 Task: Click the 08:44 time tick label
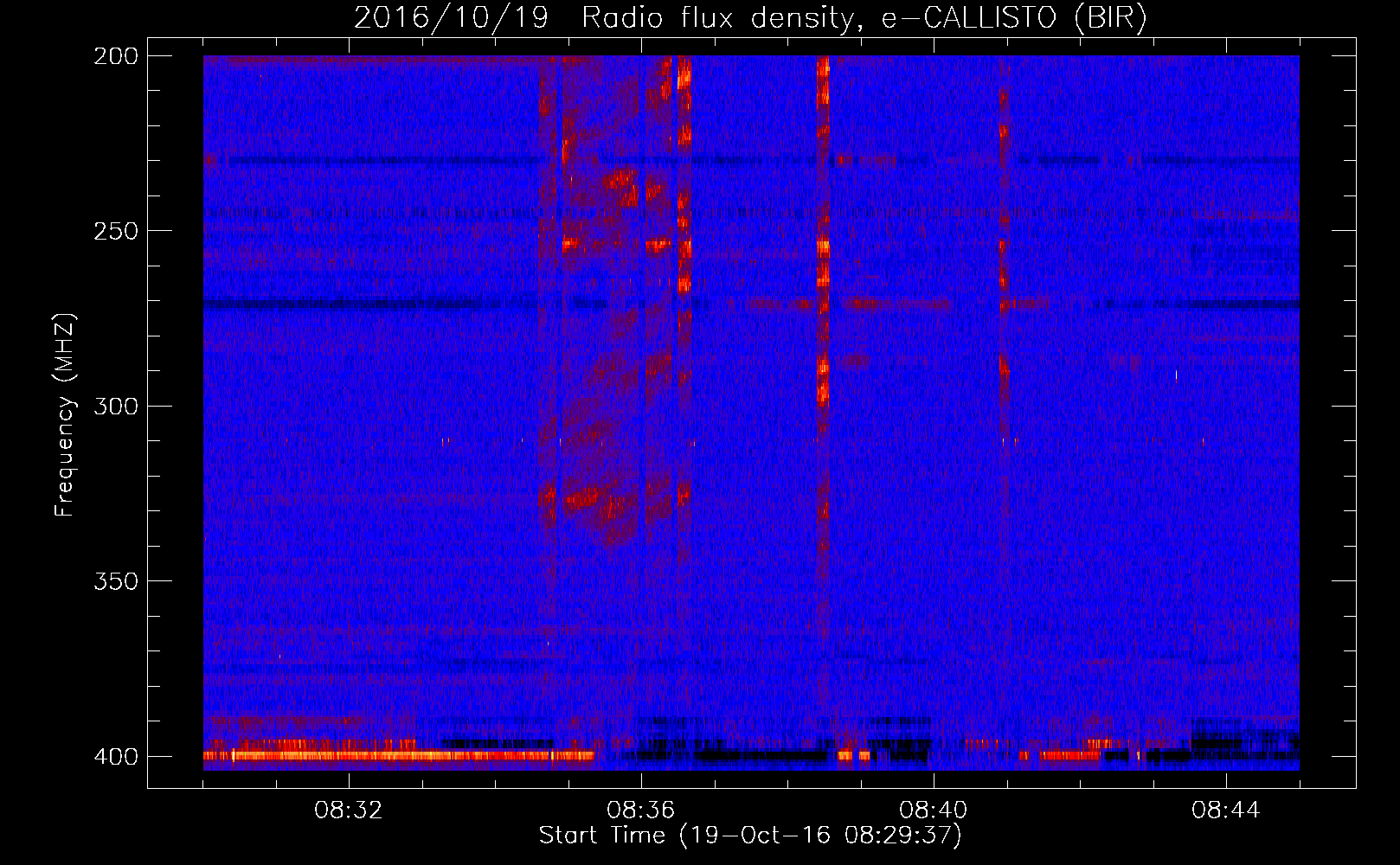[1226, 811]
